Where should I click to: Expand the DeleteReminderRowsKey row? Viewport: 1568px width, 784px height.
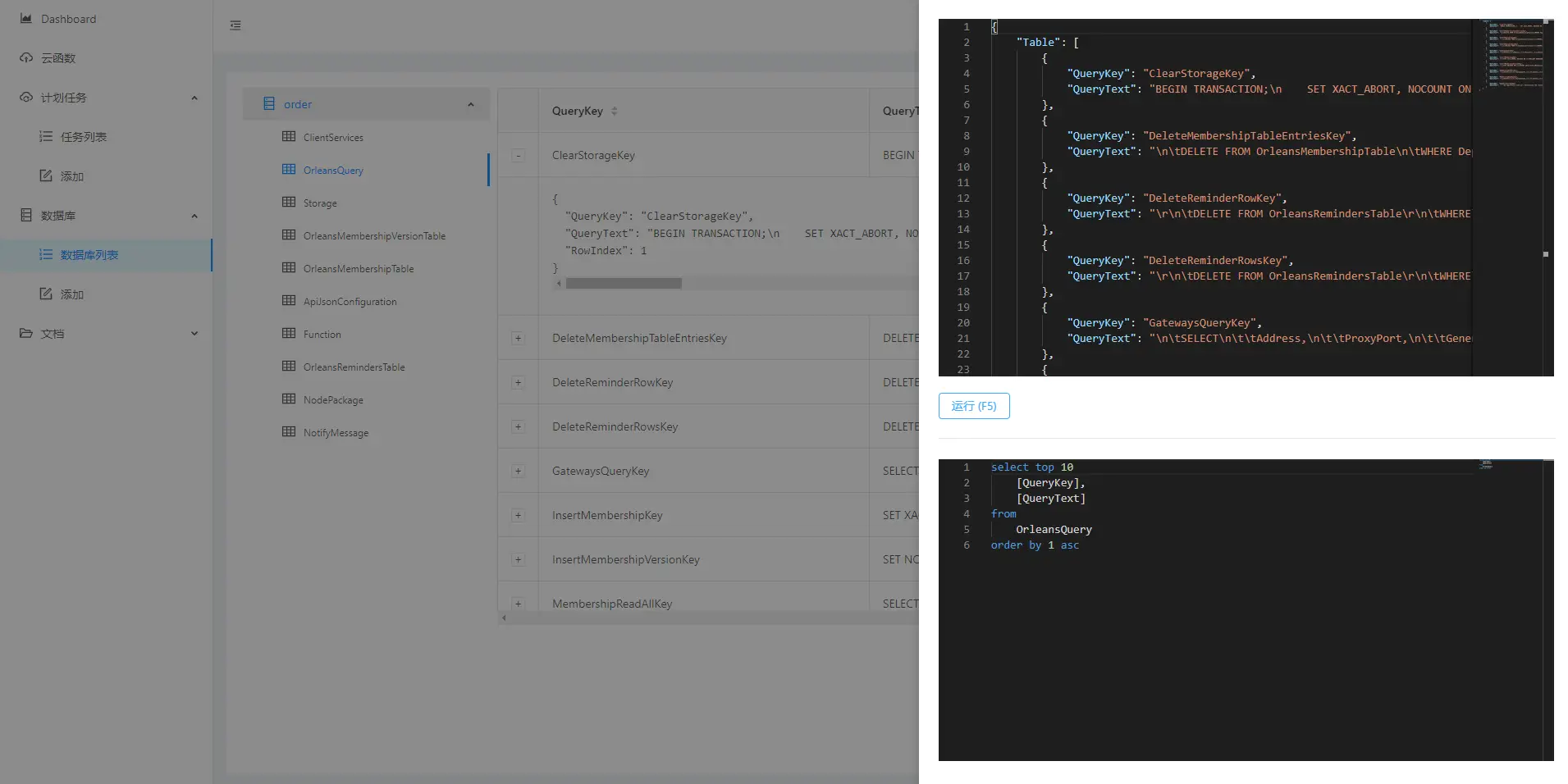coord(519,427)
